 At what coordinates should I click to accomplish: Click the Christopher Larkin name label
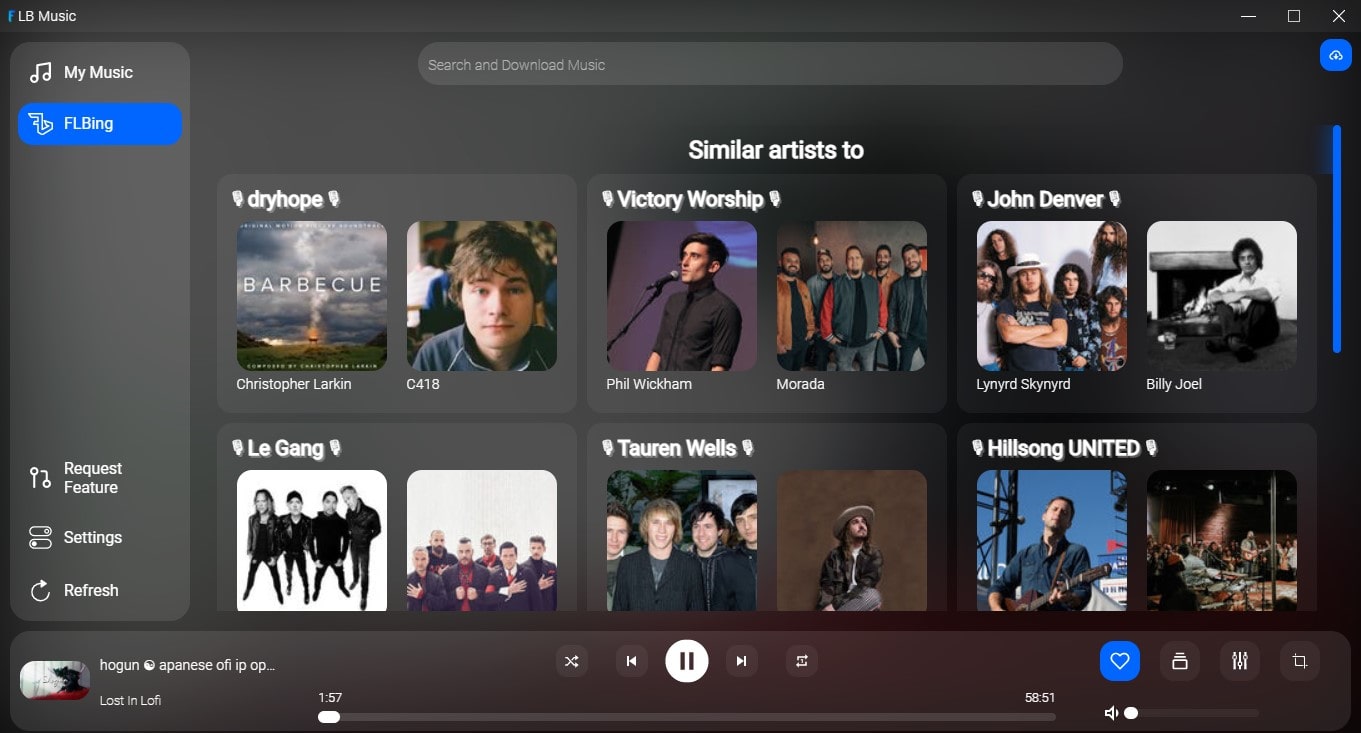pos(294,384)
